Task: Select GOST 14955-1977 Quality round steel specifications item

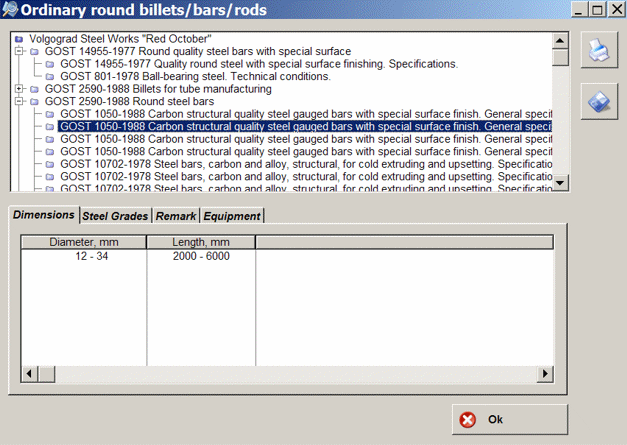Action: click(258, 64)
